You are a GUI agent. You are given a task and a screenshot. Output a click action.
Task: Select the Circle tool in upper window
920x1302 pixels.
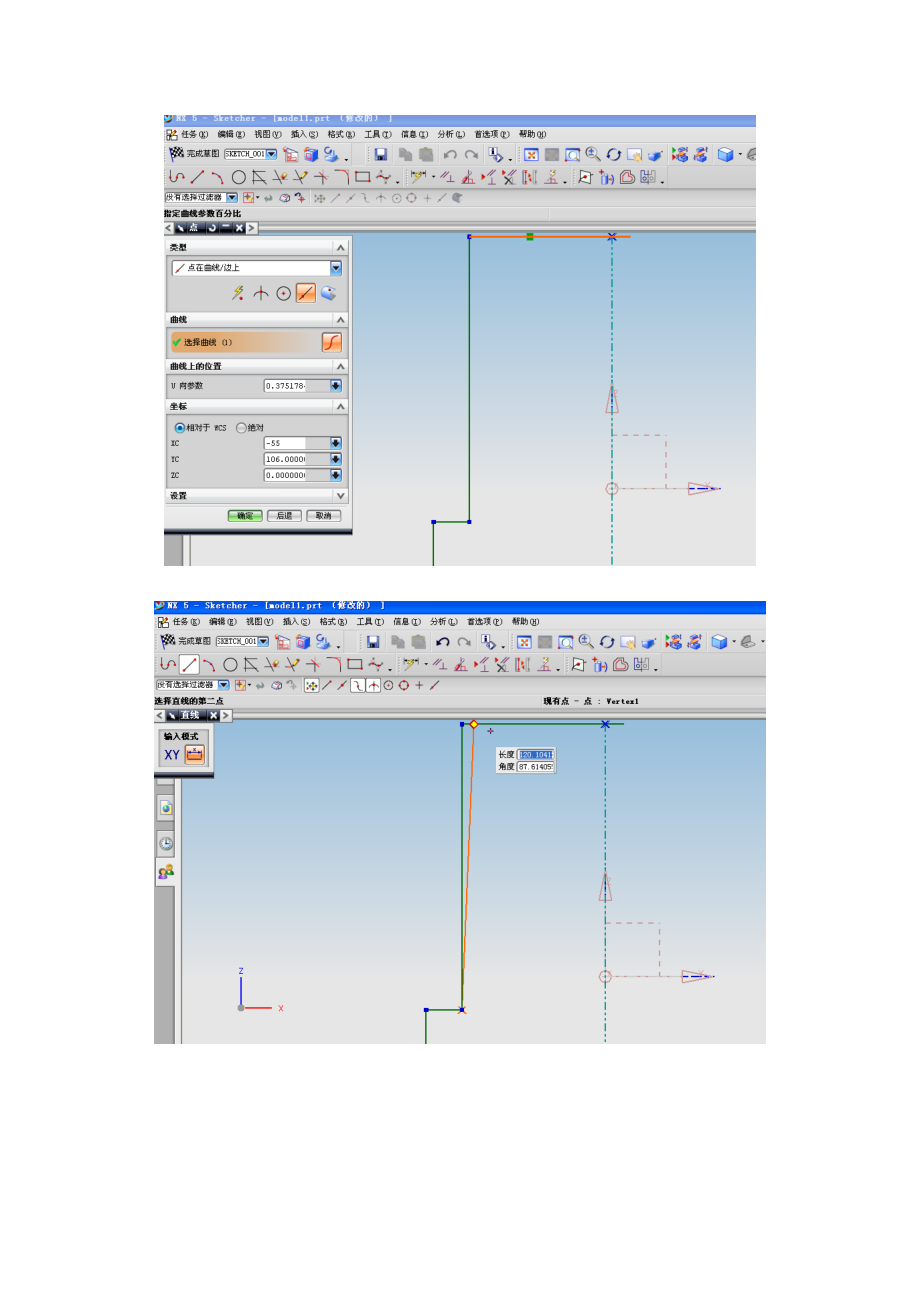coord(238,177)
